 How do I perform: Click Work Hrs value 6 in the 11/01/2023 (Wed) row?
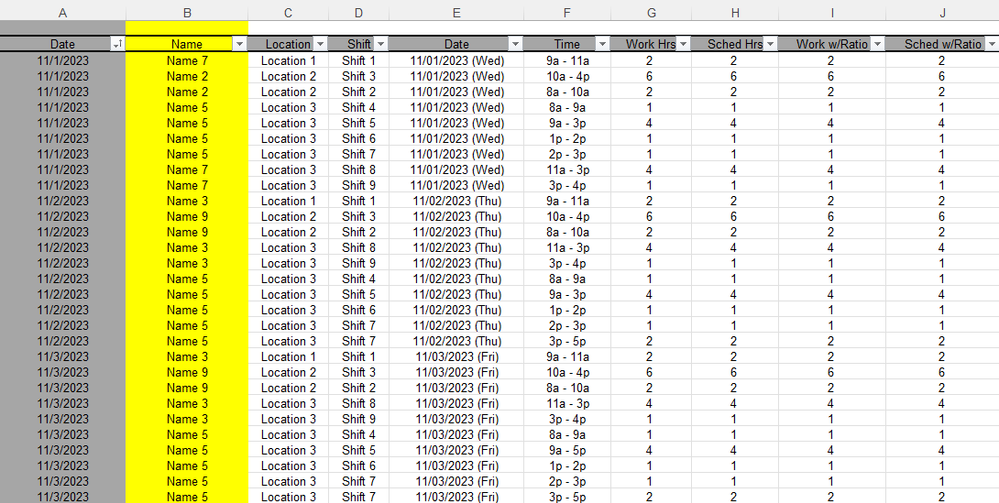(649, 77)
